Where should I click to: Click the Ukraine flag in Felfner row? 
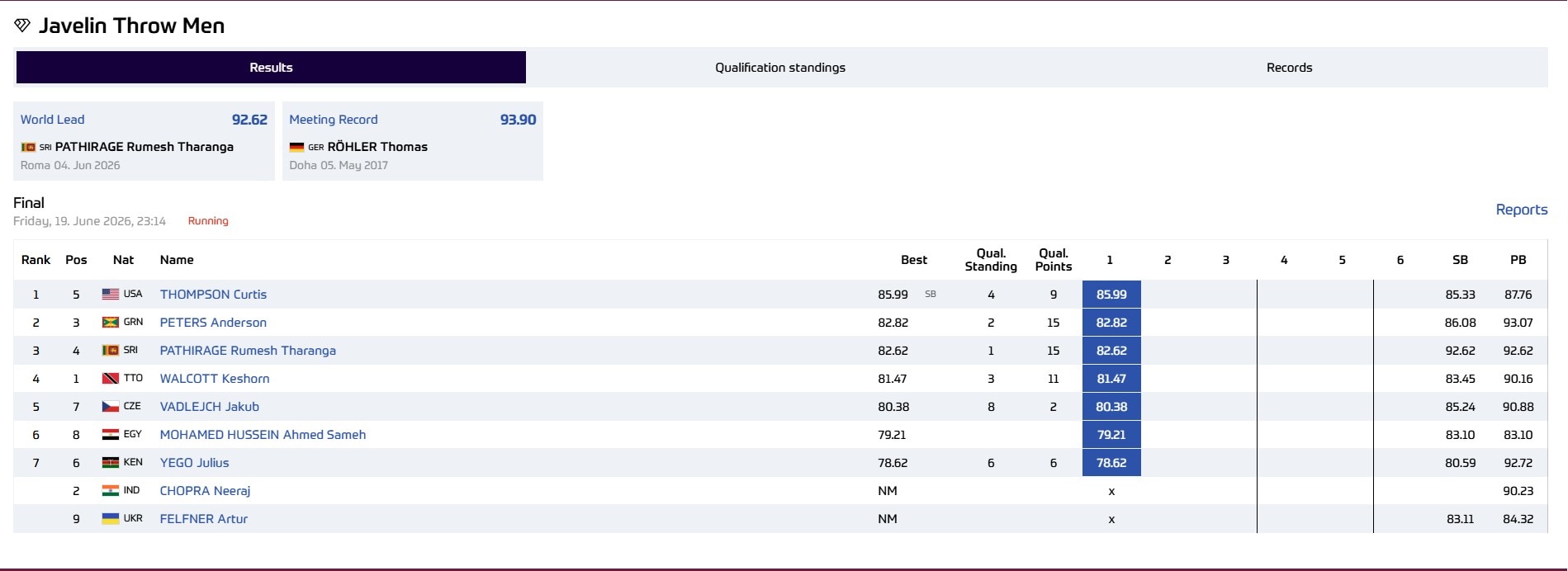[x=111, y=518]
